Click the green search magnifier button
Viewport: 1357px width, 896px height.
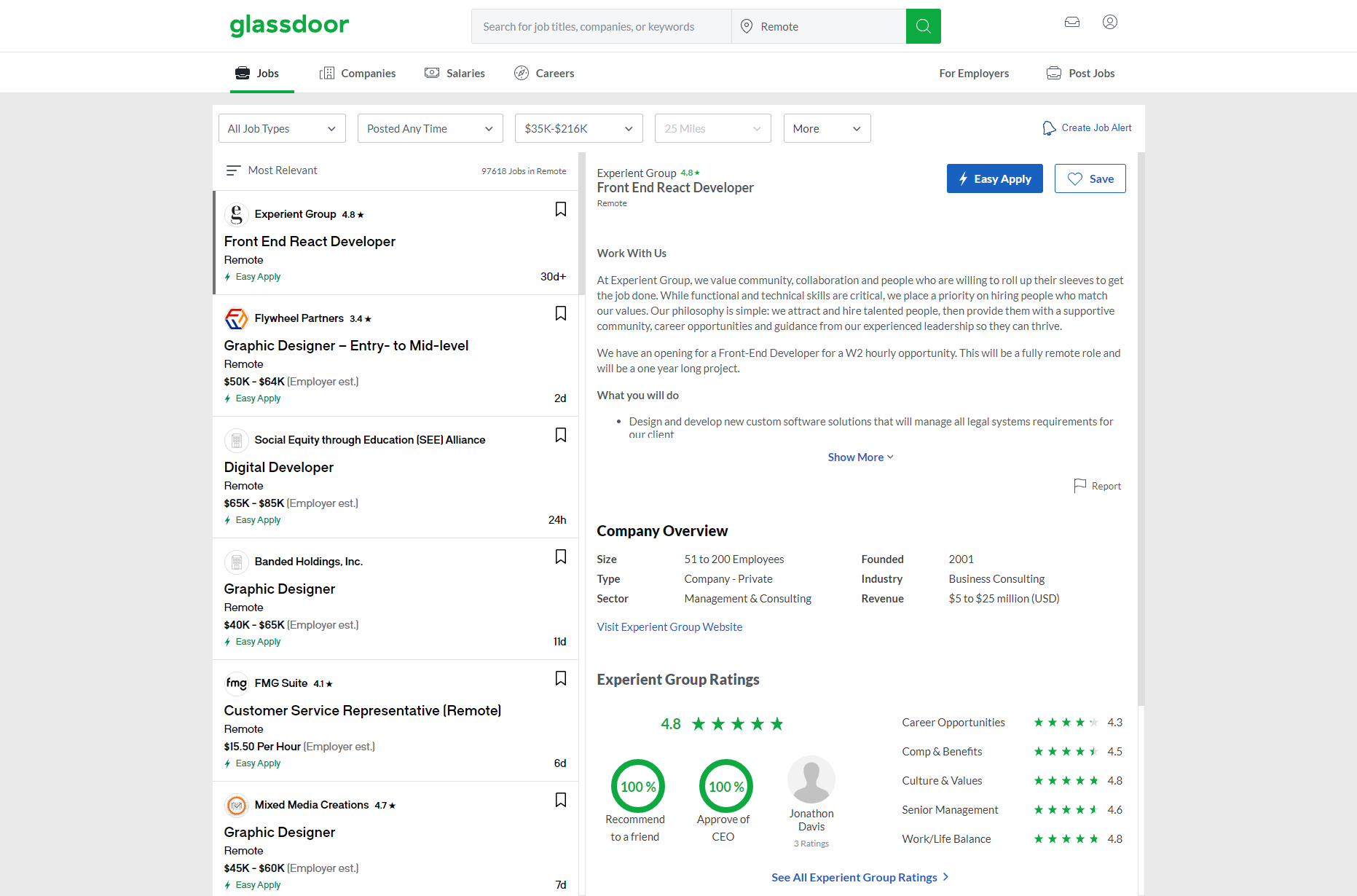pos(923,26)
